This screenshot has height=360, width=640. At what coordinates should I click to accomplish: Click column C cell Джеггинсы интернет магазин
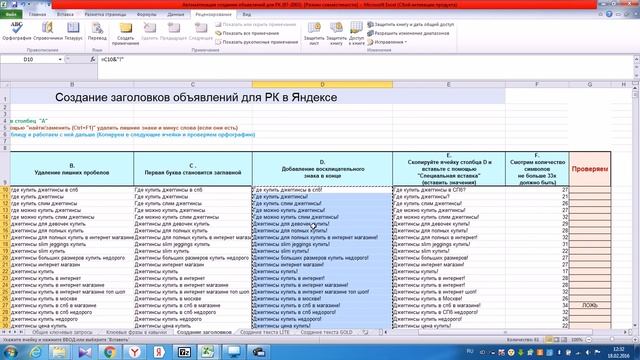[x=193, y=264]
